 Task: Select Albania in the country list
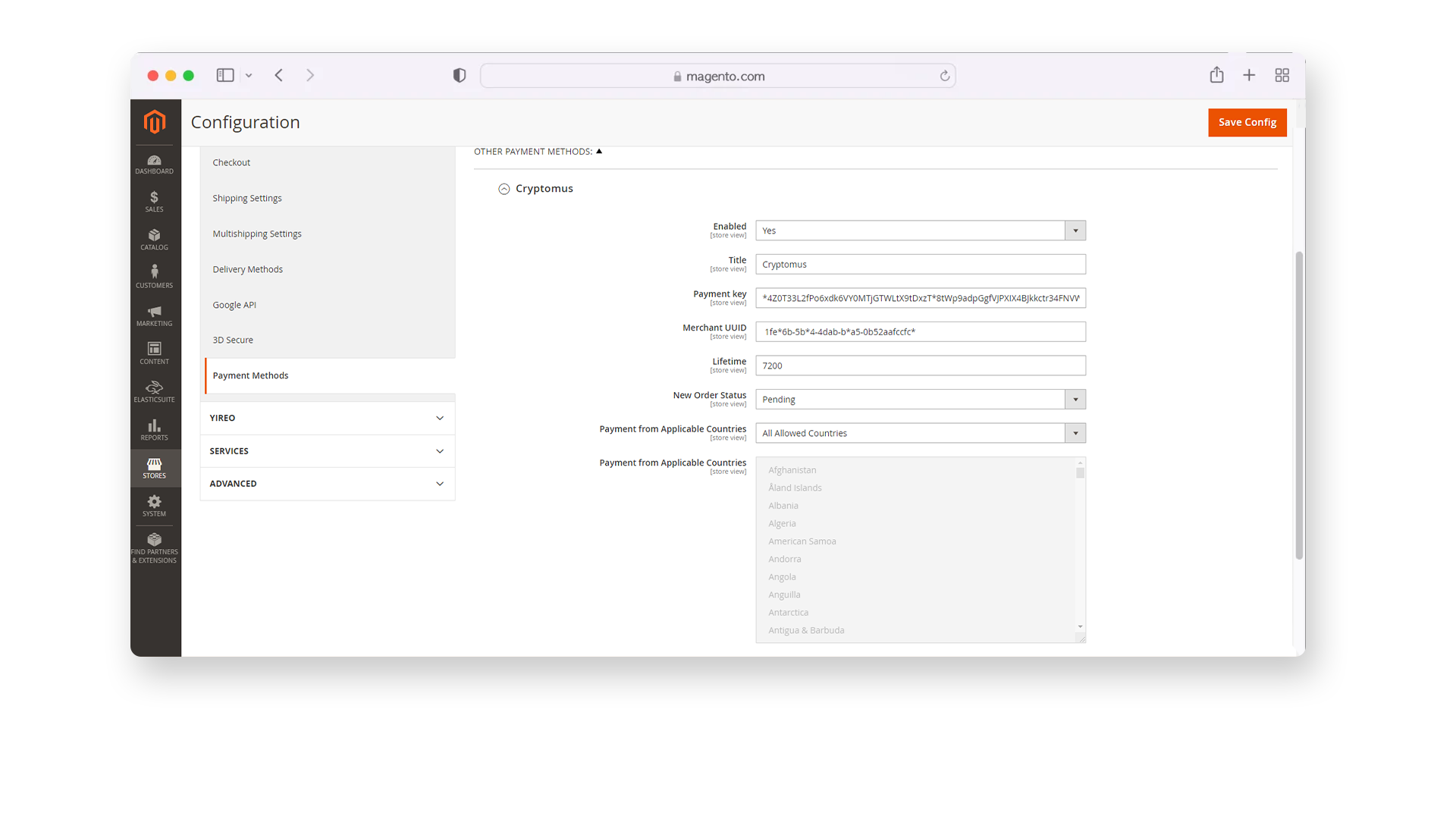[783, 506]
